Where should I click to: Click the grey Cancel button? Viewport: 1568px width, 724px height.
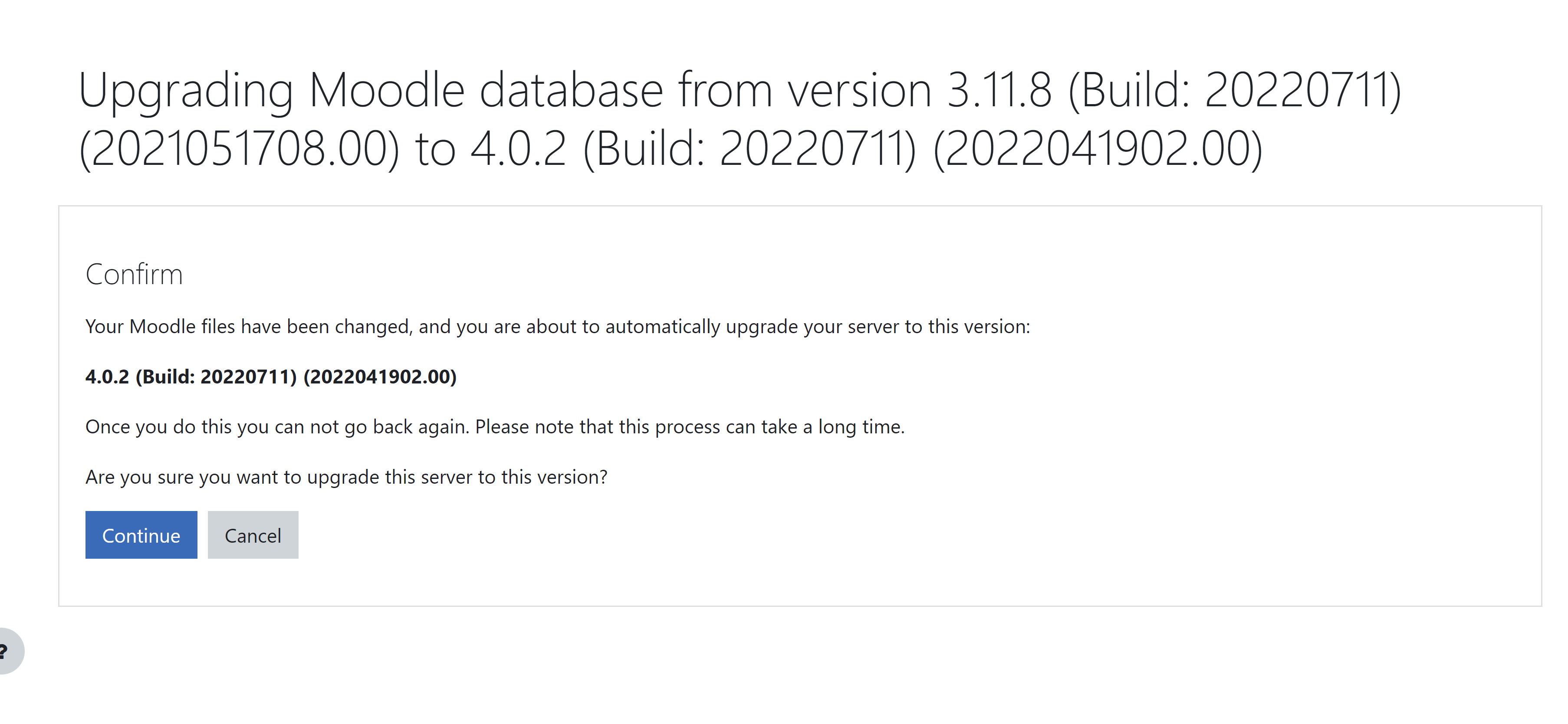253,535
